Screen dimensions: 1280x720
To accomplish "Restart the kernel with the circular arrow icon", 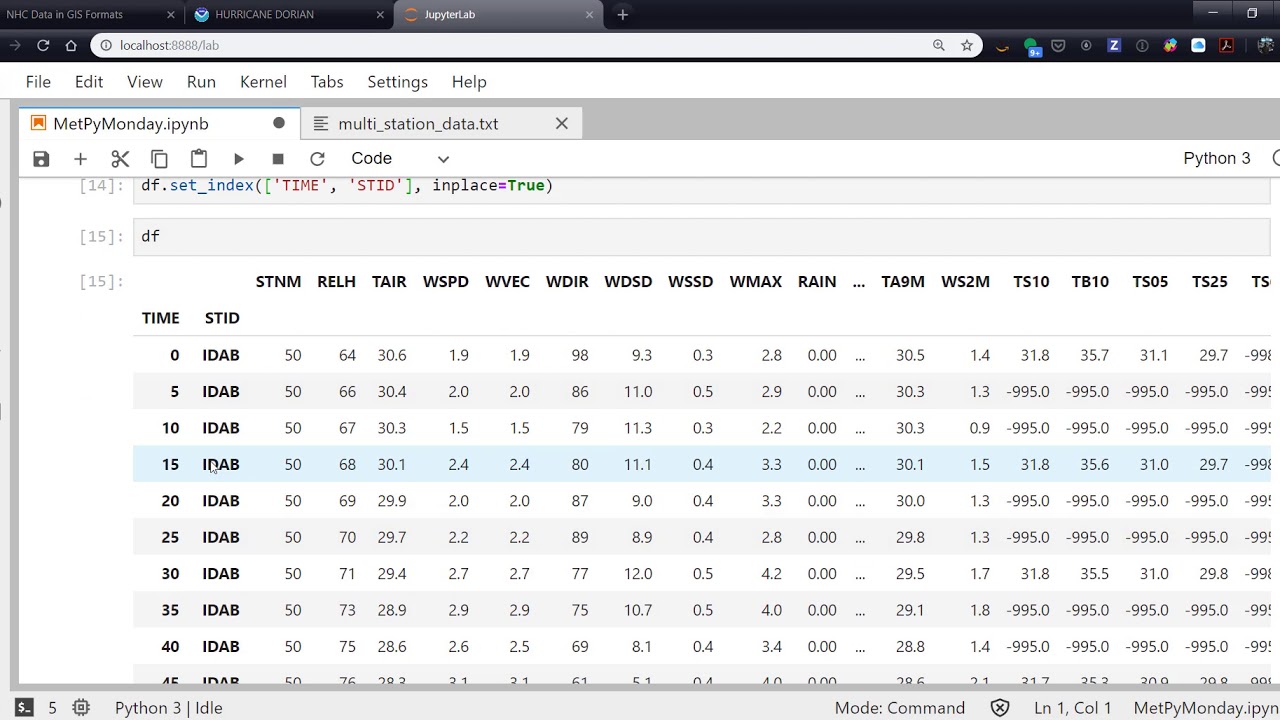I will (317, 159).
